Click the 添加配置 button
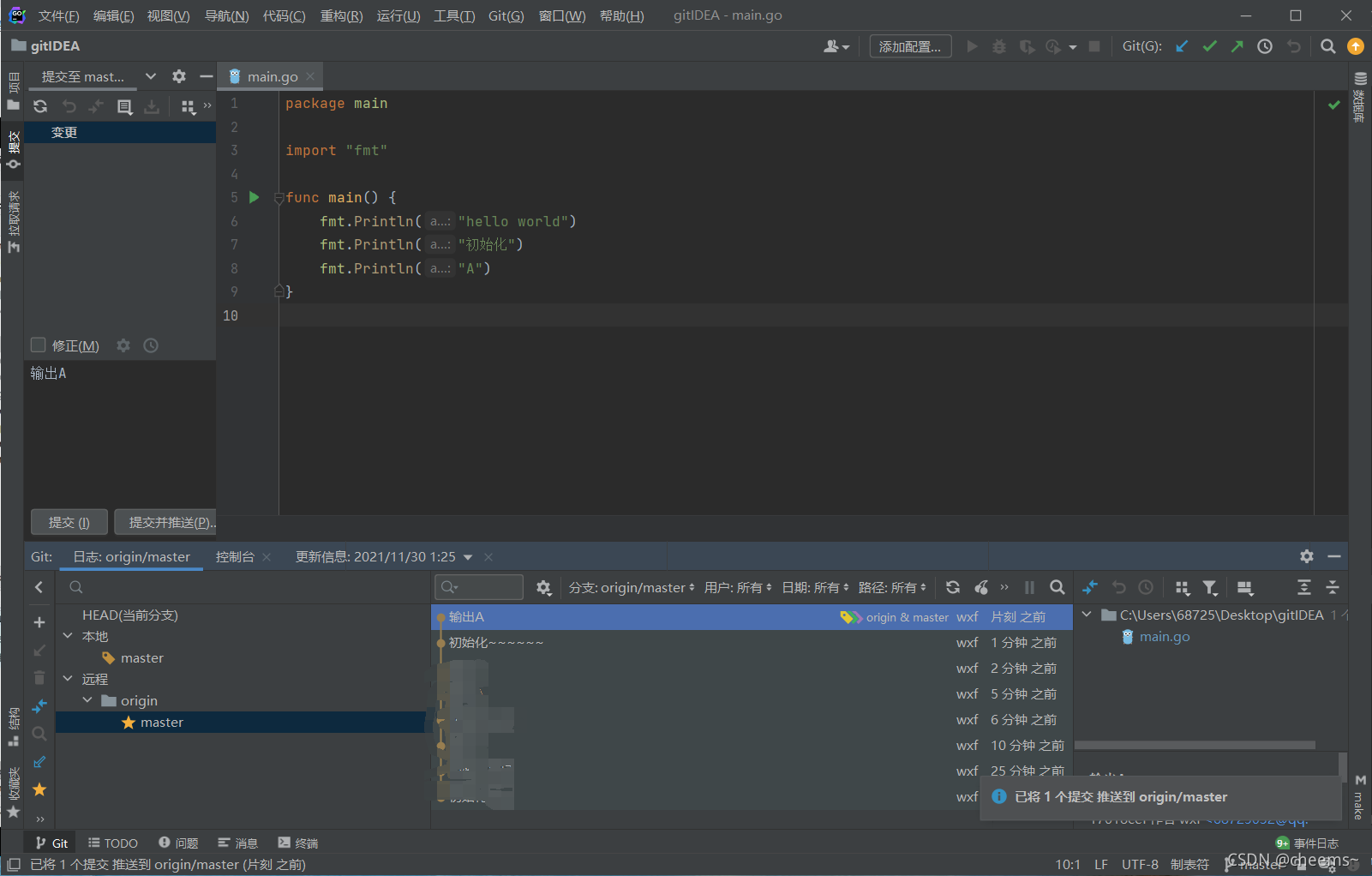 [x=910, y=46]
